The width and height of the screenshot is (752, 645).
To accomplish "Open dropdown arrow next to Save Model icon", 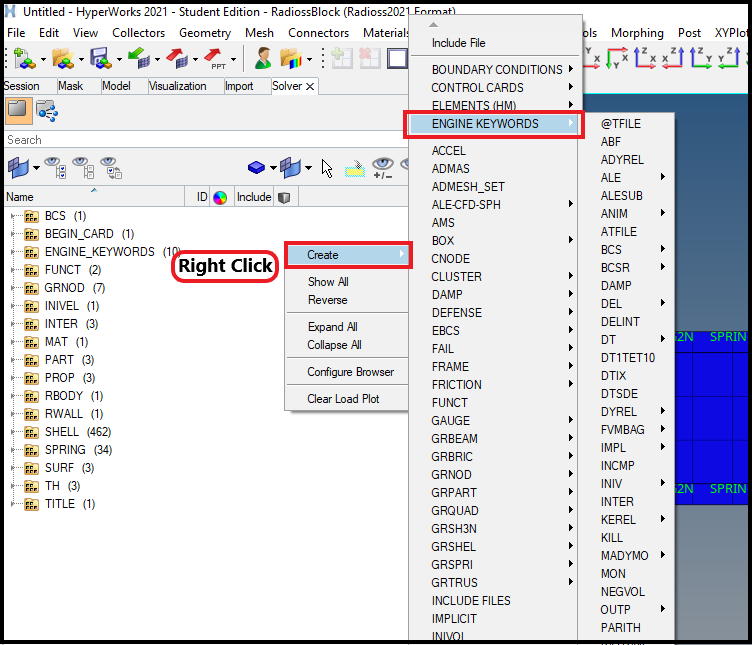I will coord(119,60).
